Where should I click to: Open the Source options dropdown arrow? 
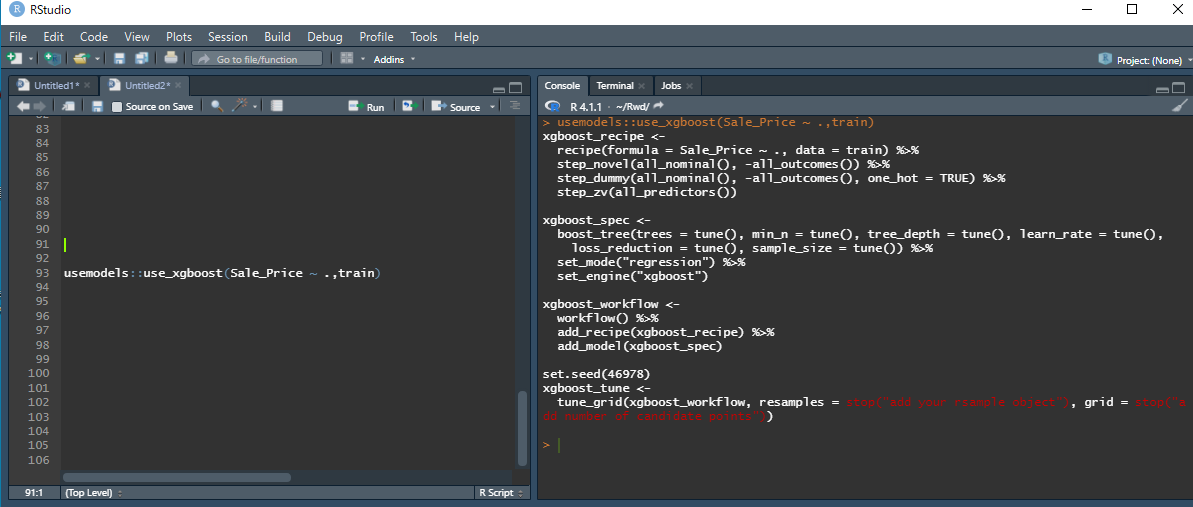point(492,107)
